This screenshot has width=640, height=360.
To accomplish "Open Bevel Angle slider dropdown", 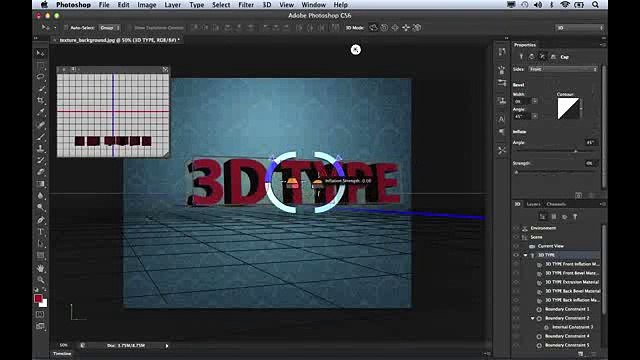I will click(535, 116).
